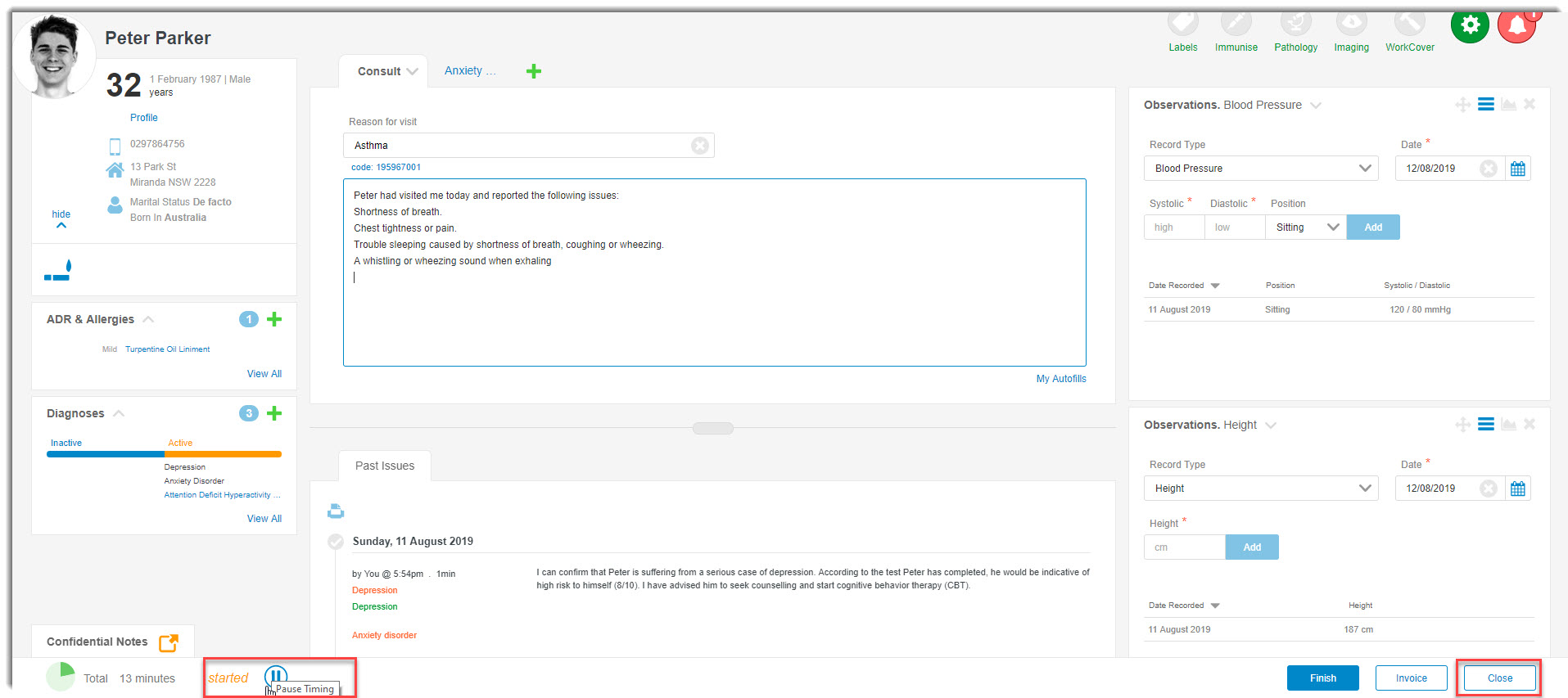Add the height measurement
Image resolution: width=1568 pixels, height=698 pixels.
click(1252, 547)
